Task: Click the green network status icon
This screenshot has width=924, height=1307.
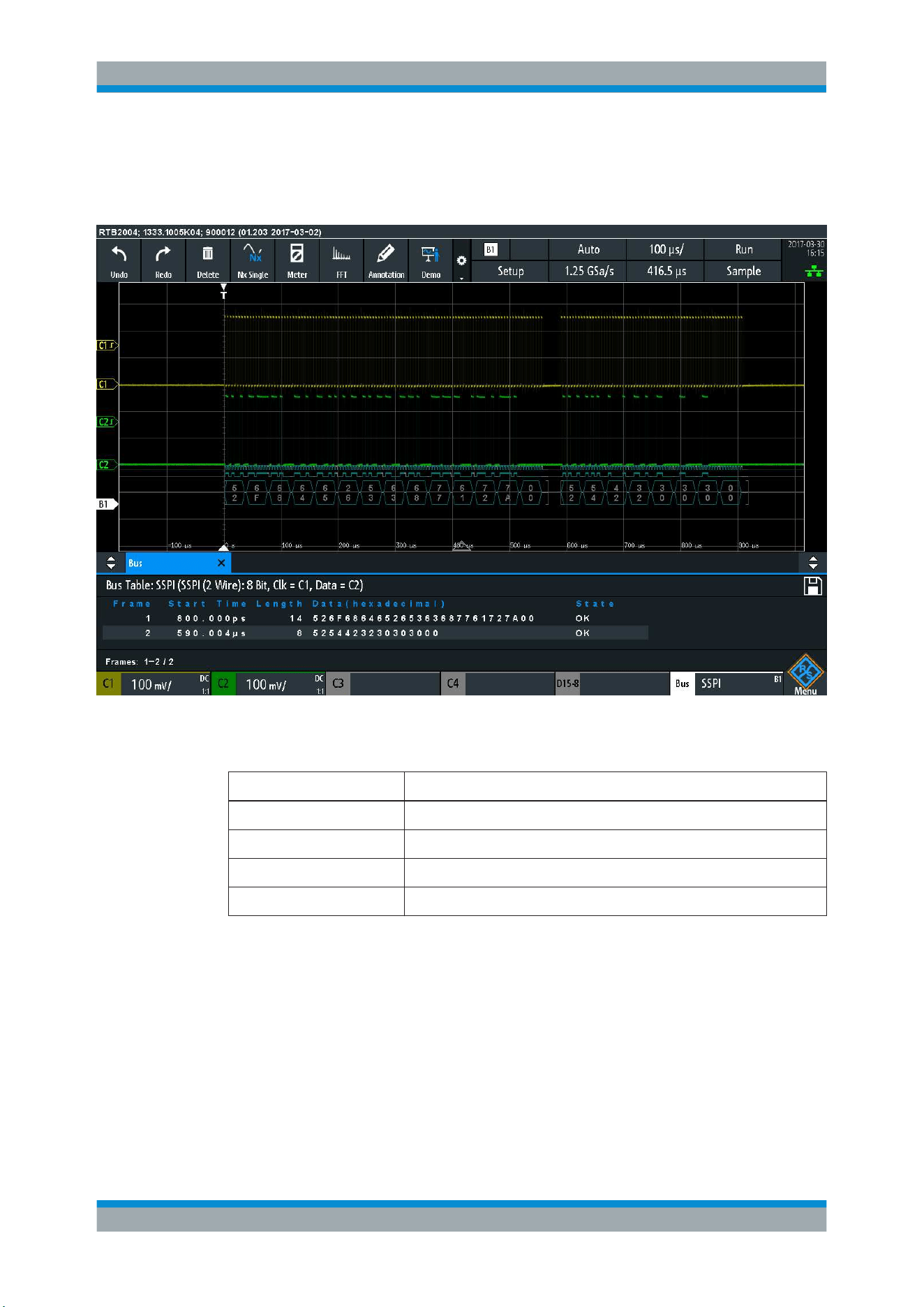Action: point(814,272)
